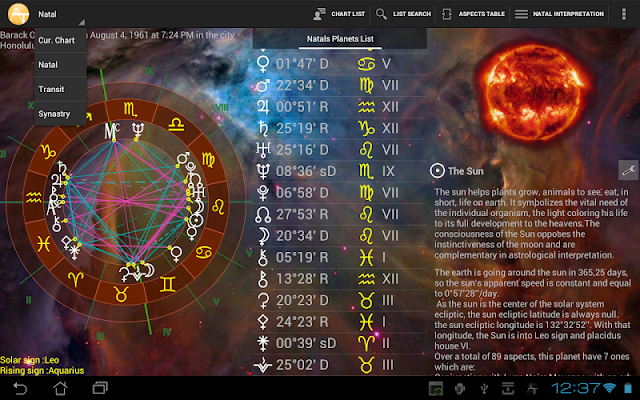Select Saturn row 25°19' R
640x400 pixels.
(x=340, y=128)
